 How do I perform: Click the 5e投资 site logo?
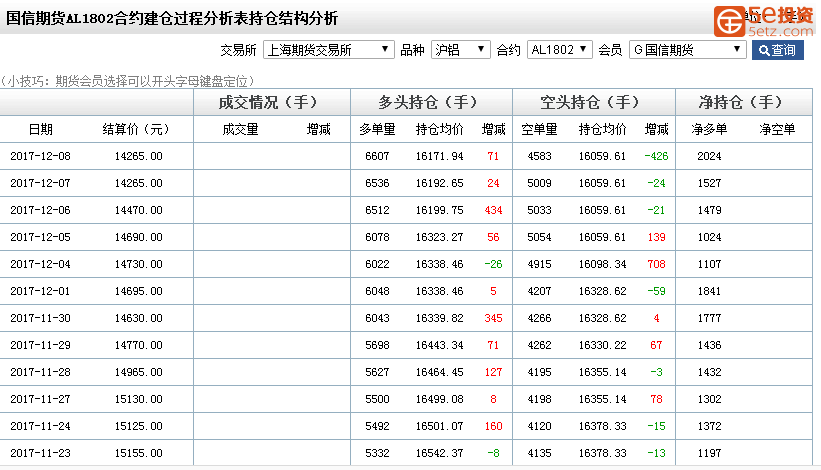tap(764, 21)
